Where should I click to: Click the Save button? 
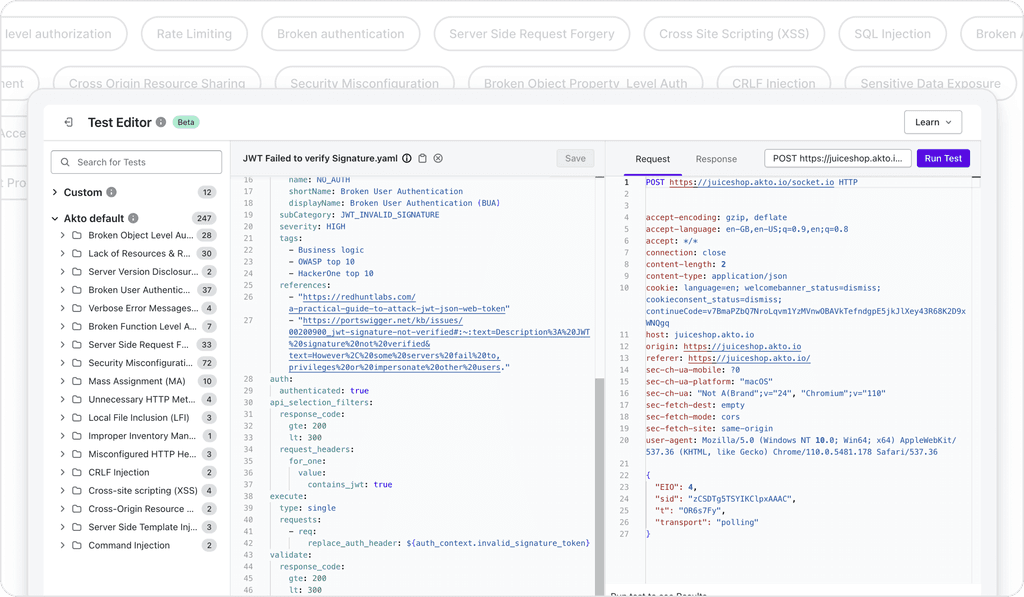574,158
